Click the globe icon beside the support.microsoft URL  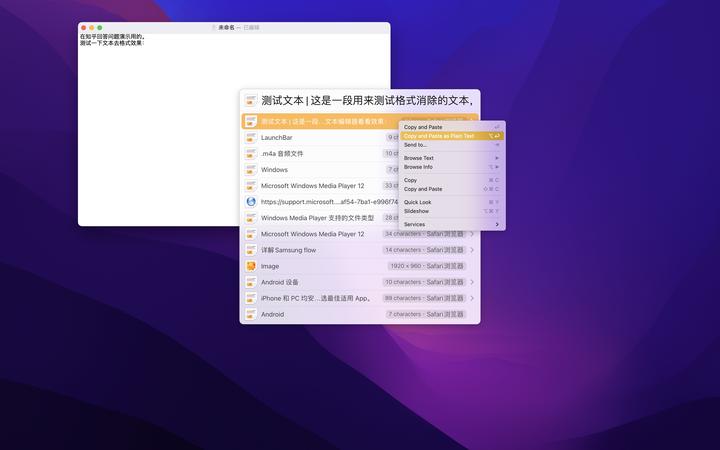[x=251, y=202]
